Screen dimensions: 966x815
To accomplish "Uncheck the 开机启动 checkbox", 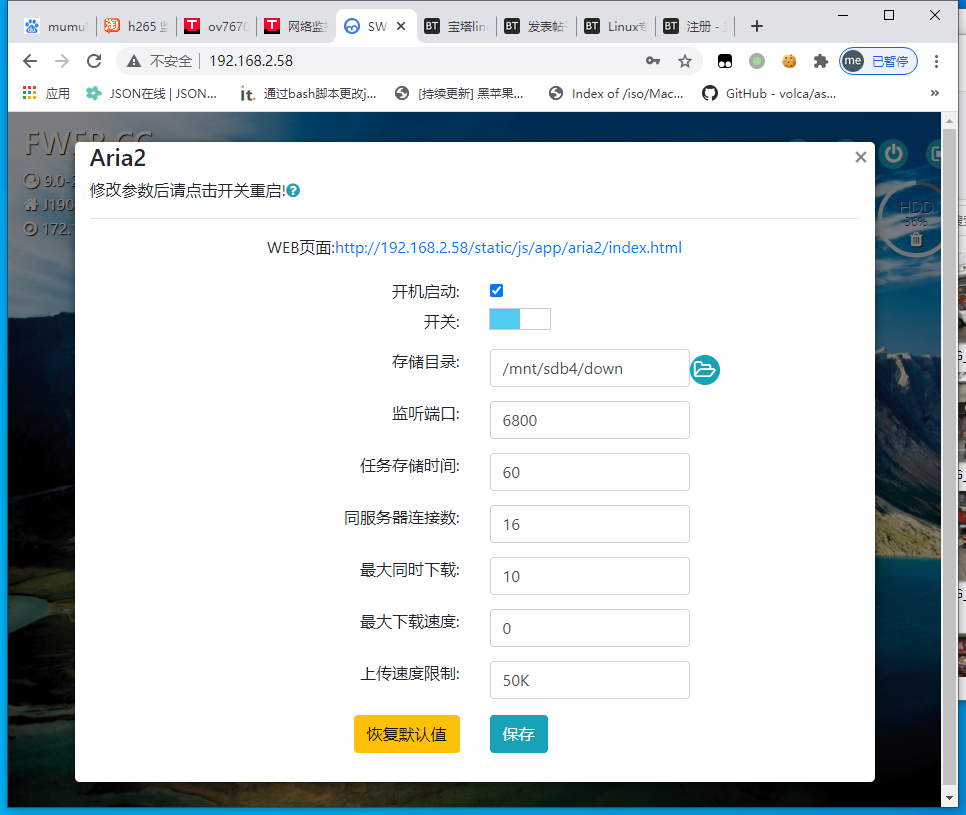I will point(496,291).
